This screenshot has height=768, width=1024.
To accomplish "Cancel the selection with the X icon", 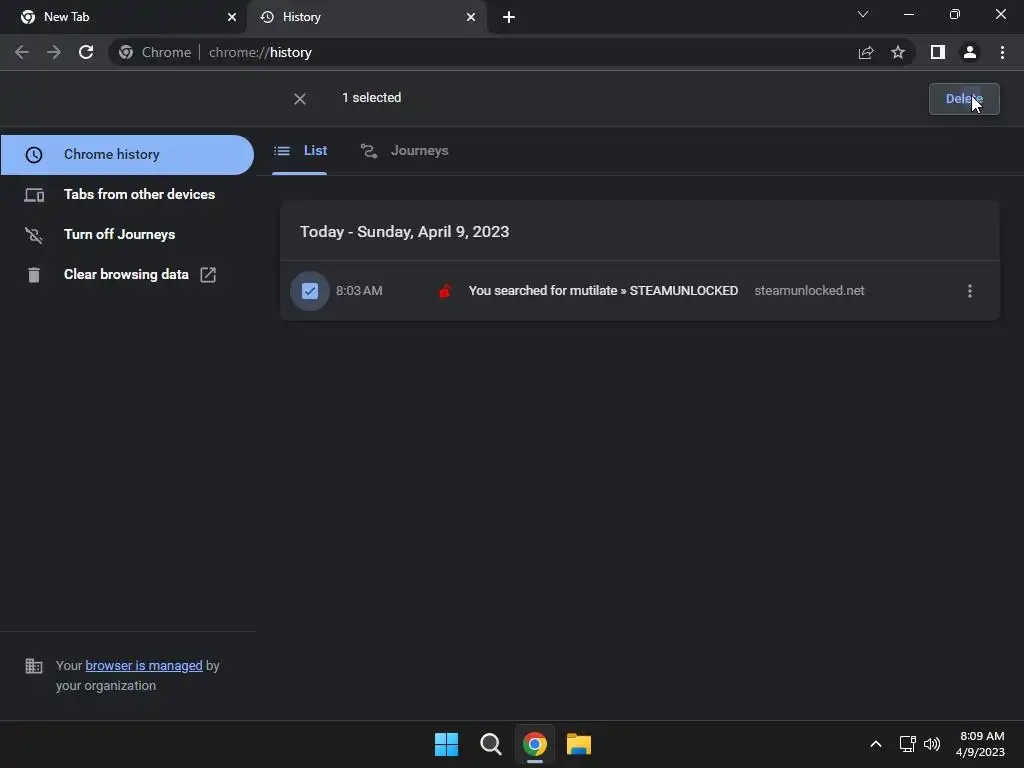I will (300, 99).
